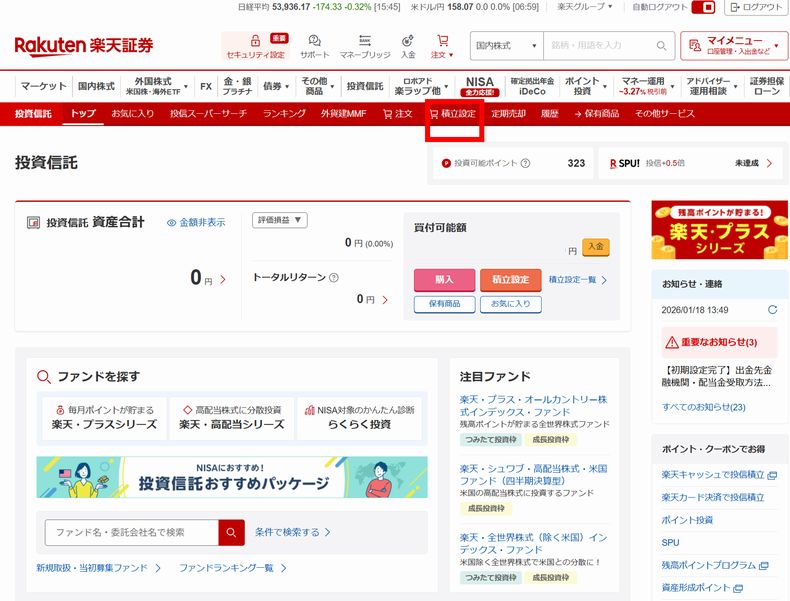Toggle the auto logout switch
The height and width of the screenshot is (601, 790).
pyautogui.click(x=703, y=7)
